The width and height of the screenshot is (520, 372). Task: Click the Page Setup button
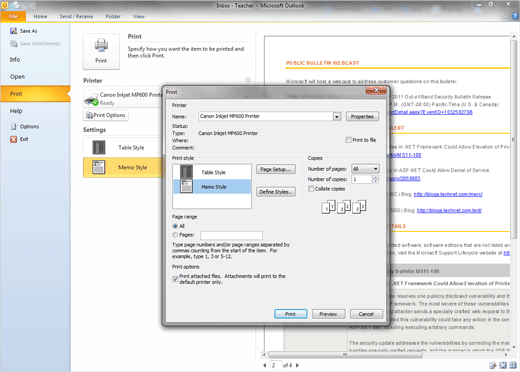(276, 169)
